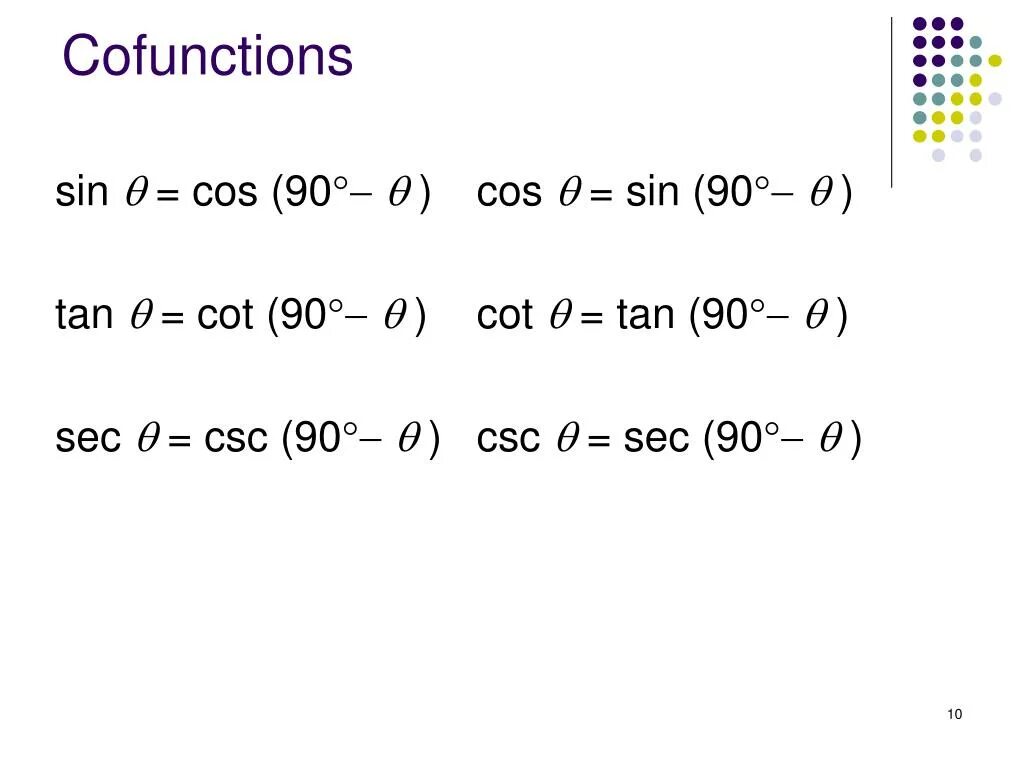Select the sin θ = cos (90°− θ) equation
This screenshot has width=1024, height=768.
tap(243, 193)
